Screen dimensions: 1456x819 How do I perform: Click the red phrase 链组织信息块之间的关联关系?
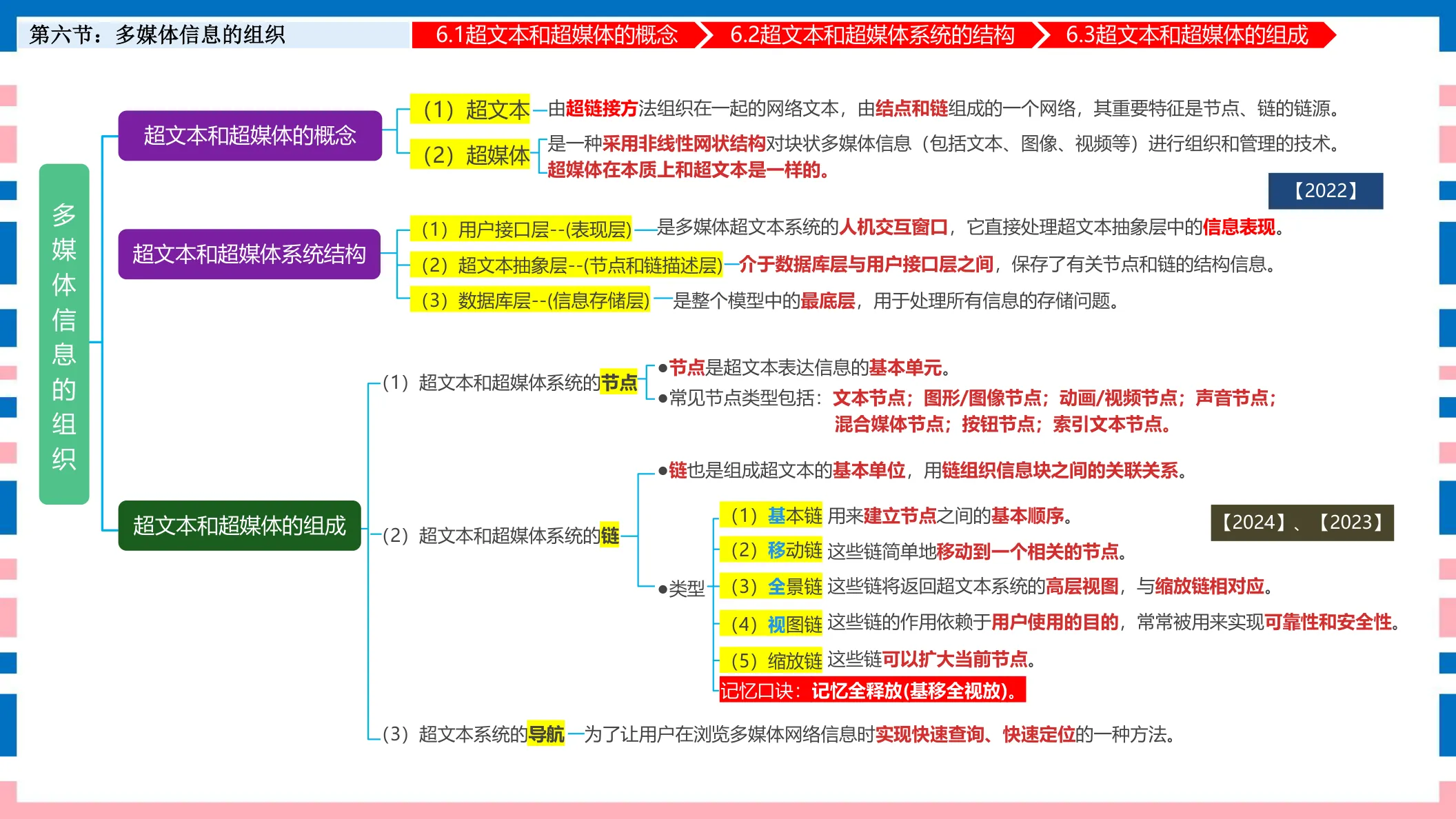point(1060,470)
